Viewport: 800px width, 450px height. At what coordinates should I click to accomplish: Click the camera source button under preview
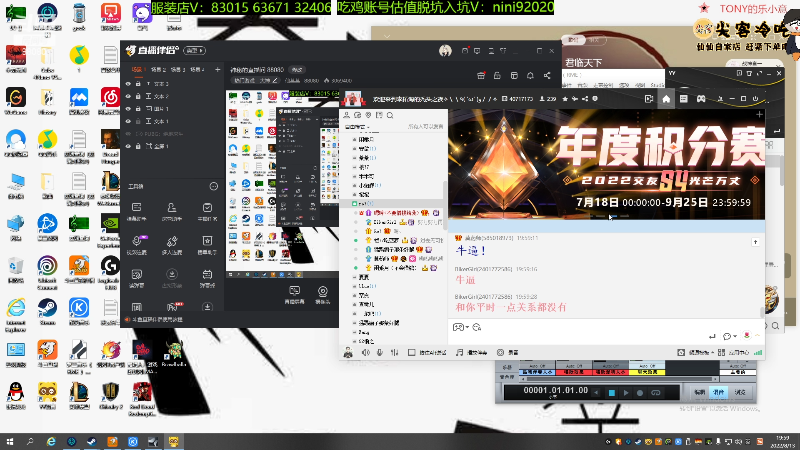tap(323, 295)
